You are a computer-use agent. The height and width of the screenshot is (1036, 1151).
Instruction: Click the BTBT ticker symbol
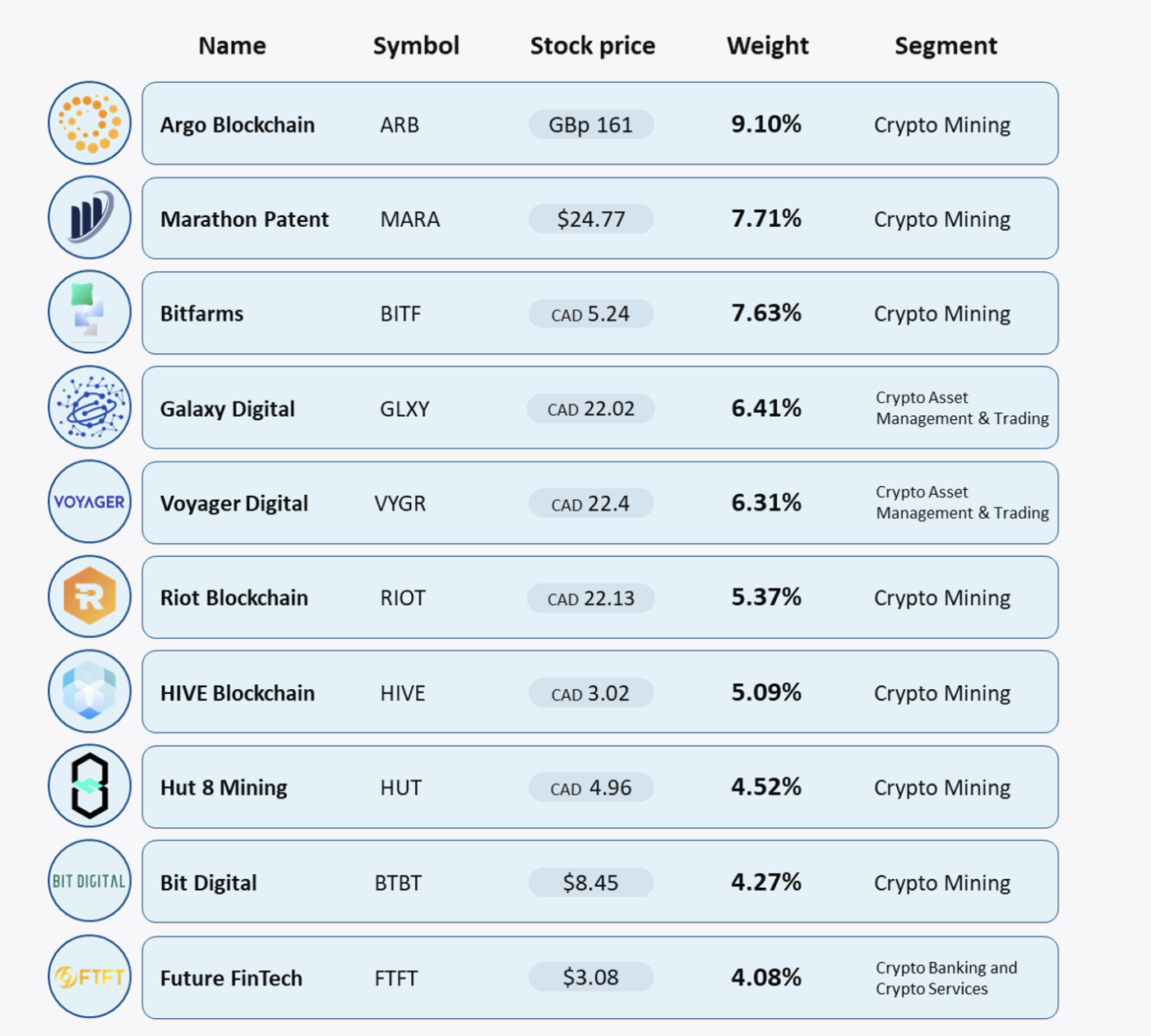pos(398,883)
